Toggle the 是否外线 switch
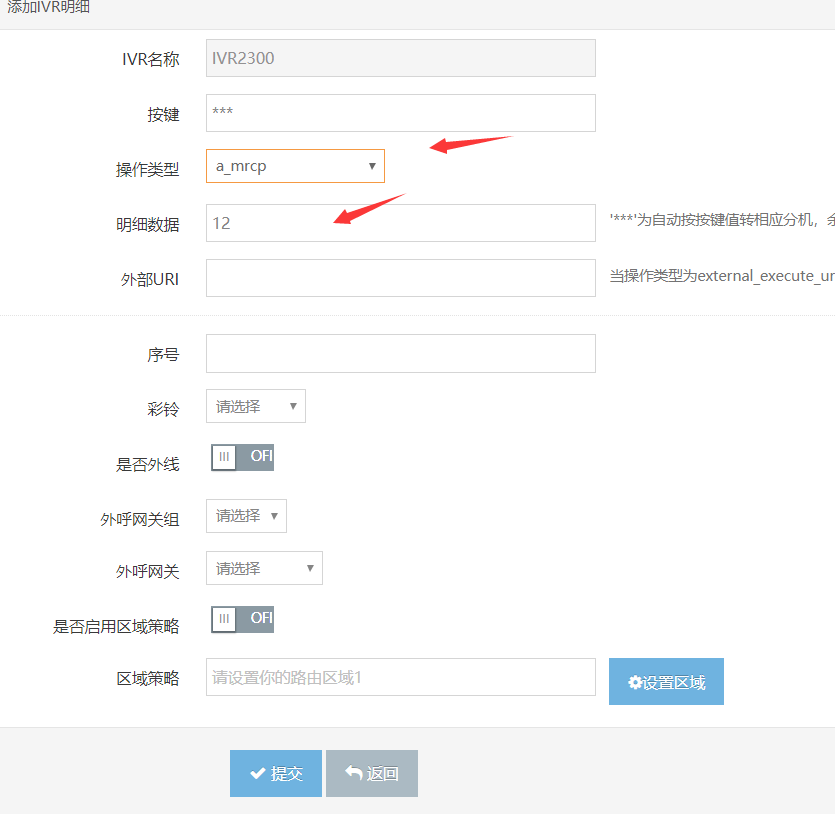 [242, 457]
